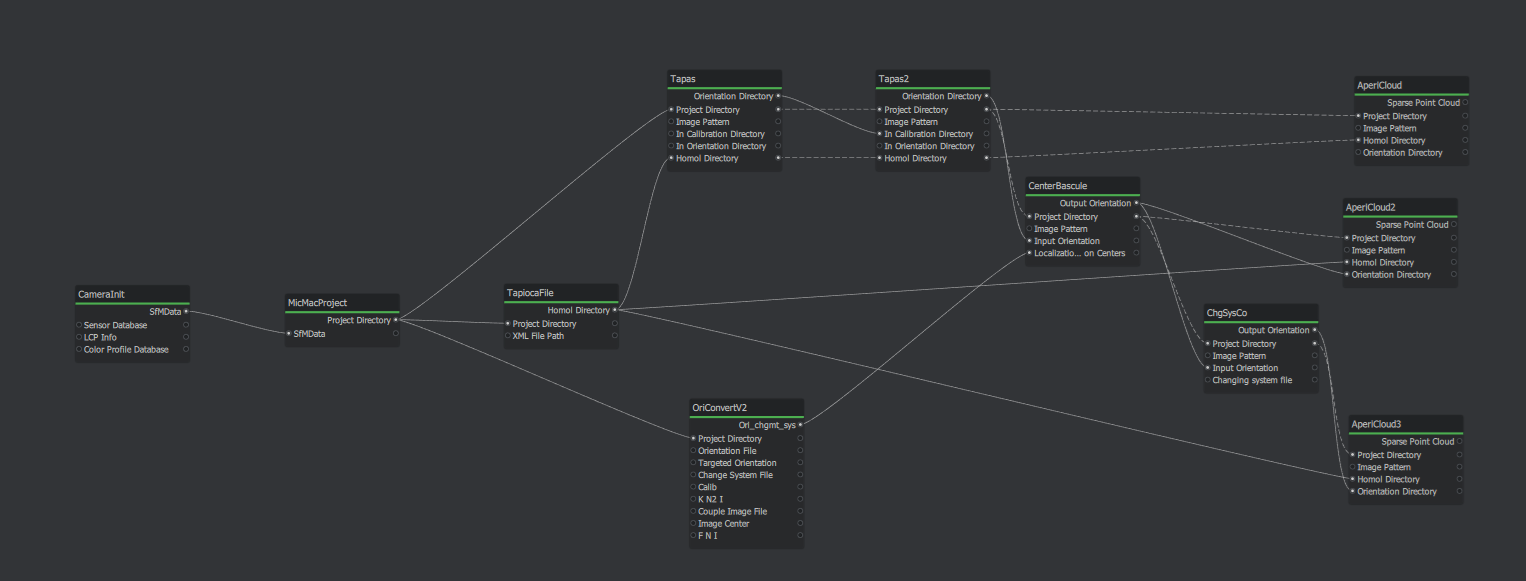Click the Tapas2 node title
The image size is (1526, 581).
[932, 78]
